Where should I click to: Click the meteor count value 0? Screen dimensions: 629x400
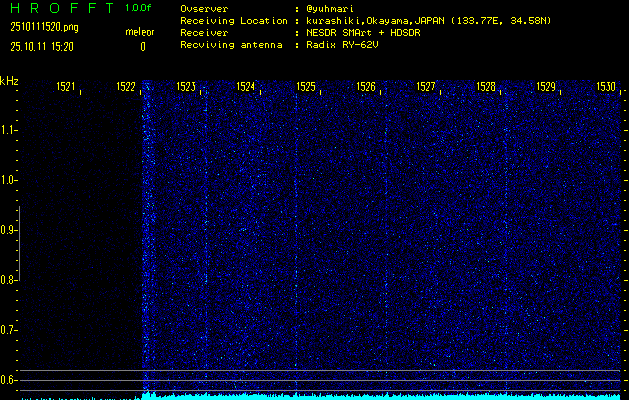tap(142, 46)
